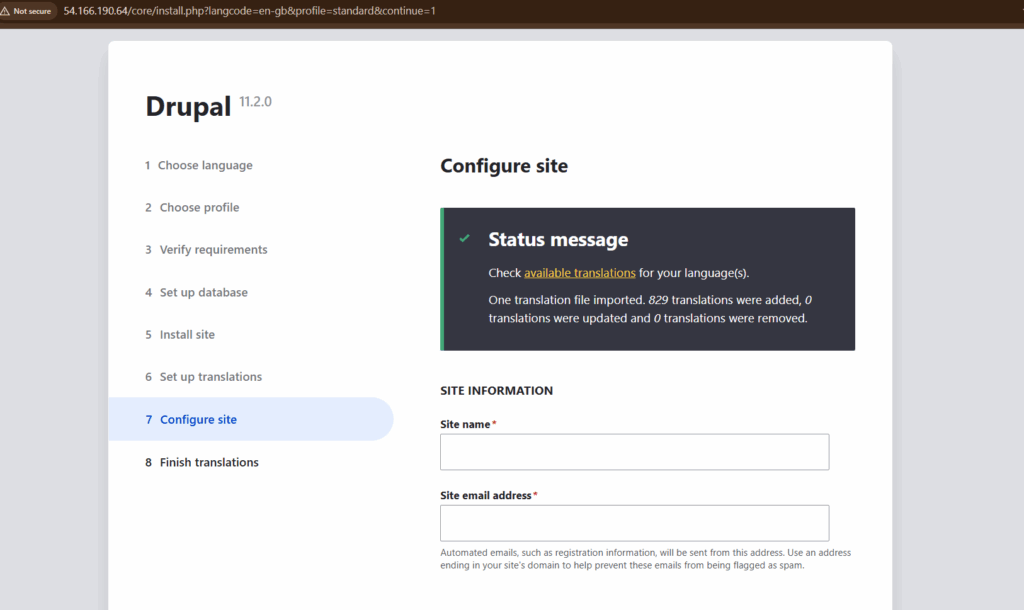Image resolution: width=1024 pixels, height=610 pixels.
Task: Click the Site email address label
Action: pyautogui.click(x=486, y=496)
